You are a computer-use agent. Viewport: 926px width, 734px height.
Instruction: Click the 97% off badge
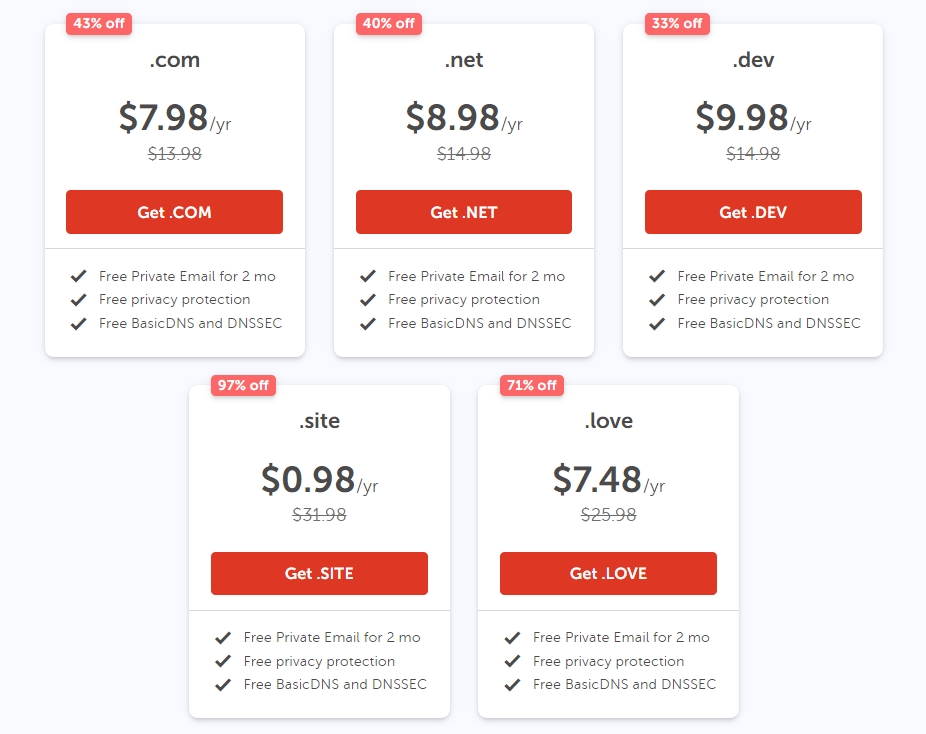tap(243, 386)
